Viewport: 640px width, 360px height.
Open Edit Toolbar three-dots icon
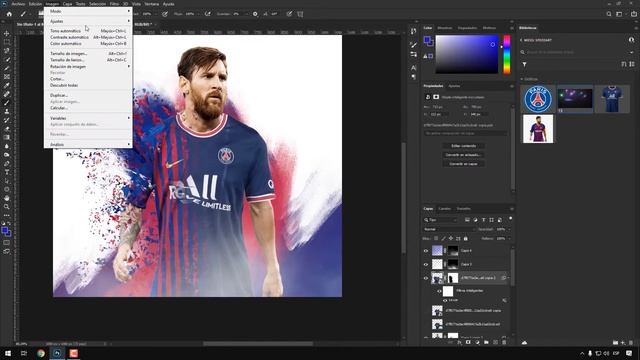point(7,215)
